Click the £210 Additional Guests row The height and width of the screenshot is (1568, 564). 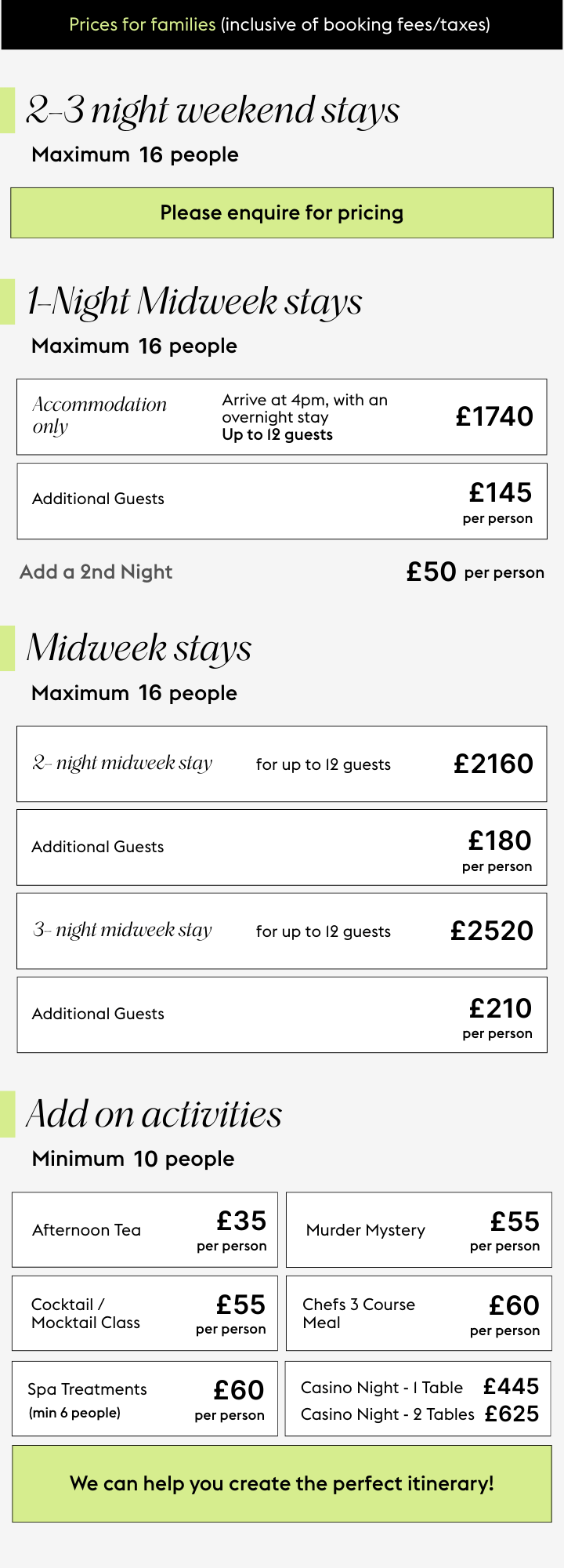(282, 1014)
